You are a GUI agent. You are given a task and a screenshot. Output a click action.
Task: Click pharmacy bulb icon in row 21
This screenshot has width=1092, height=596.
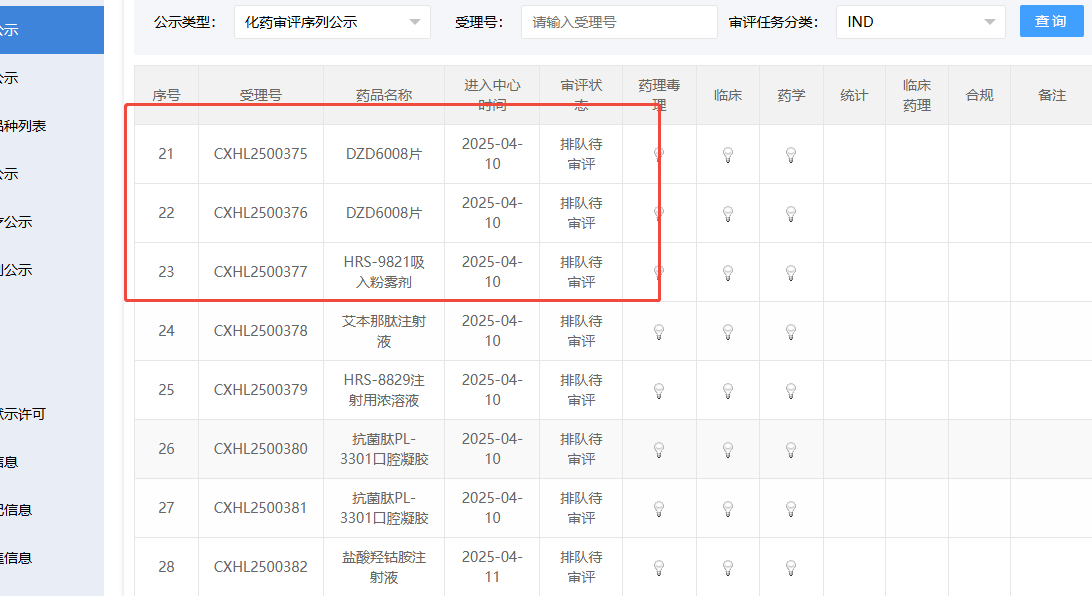tap(791, 155)
